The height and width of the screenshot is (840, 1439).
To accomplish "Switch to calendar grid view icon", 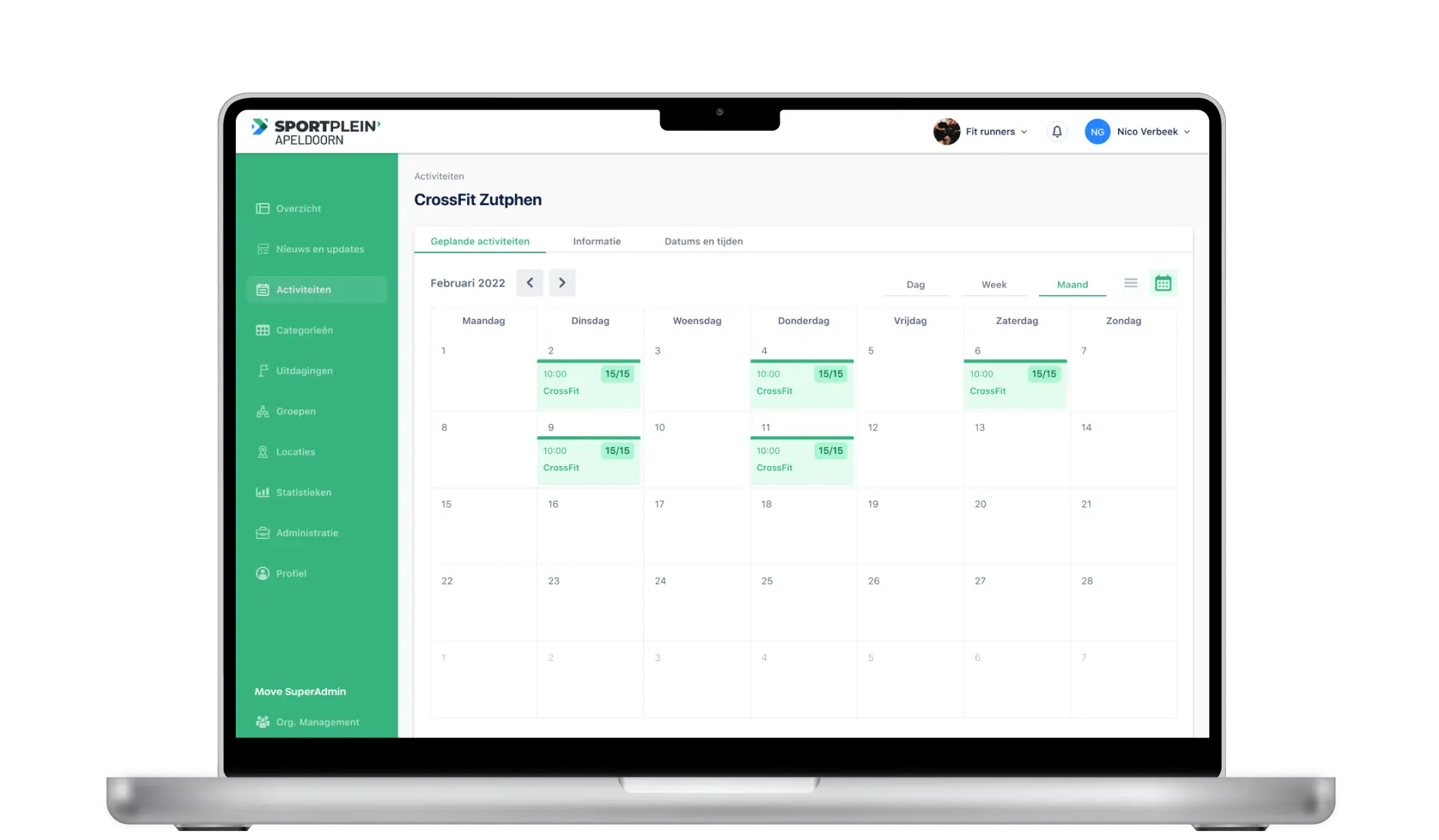I will click(x=1163, y=284).
